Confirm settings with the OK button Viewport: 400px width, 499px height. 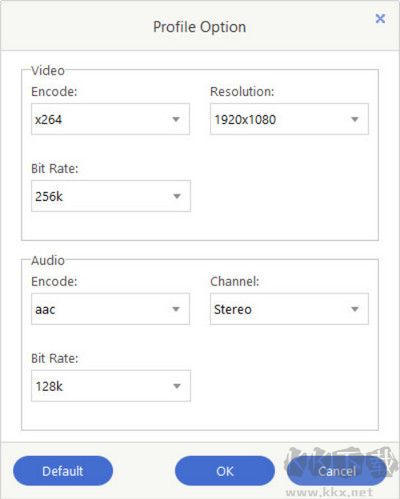pos(225,471)
